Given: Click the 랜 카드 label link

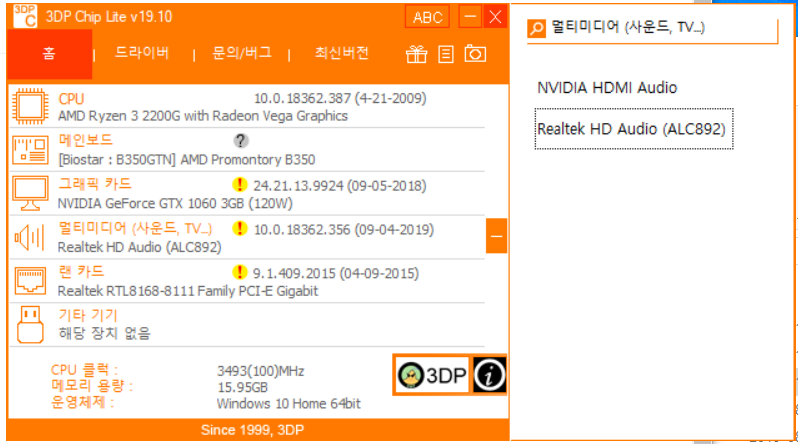Looking at the screenshot, I should [81, 272].
